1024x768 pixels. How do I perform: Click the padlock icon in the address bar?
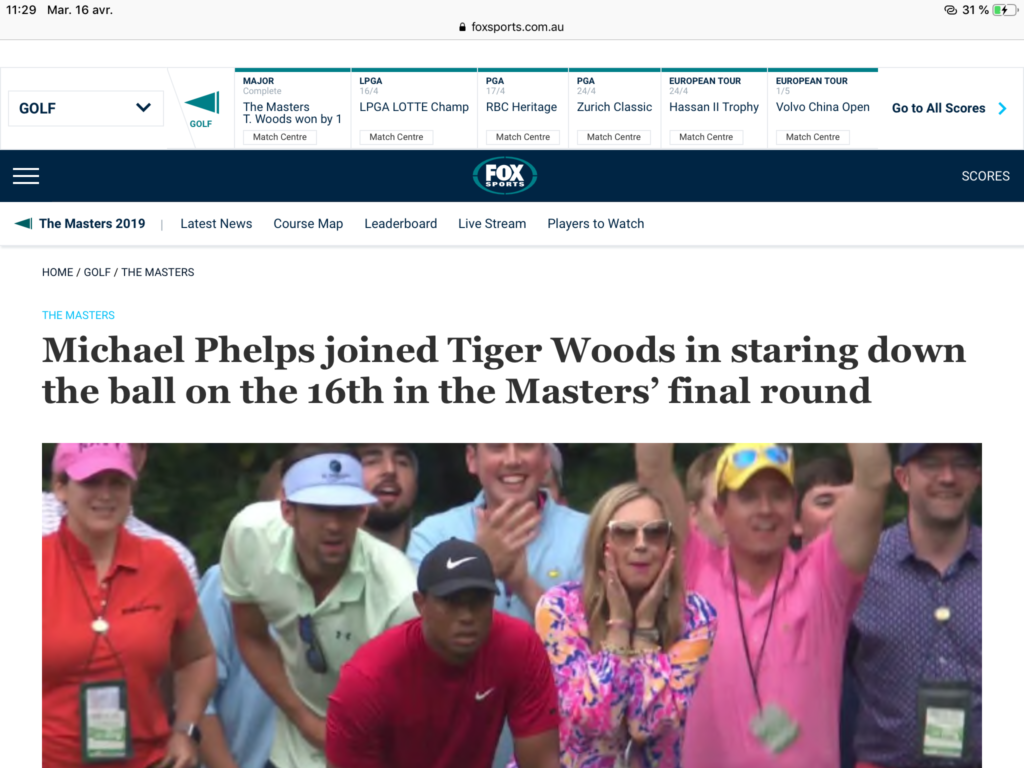click(x=462, y=27)
